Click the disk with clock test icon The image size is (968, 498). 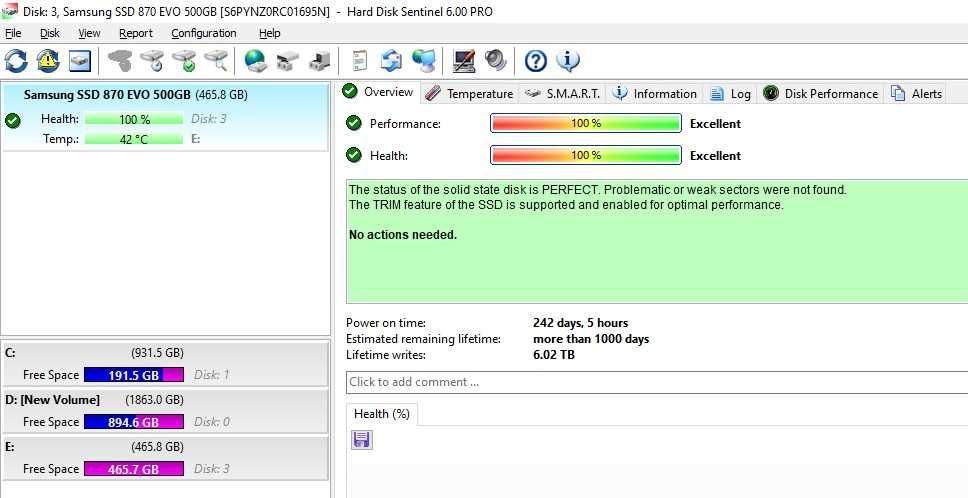pyautogui.click(x=152, y=60)
